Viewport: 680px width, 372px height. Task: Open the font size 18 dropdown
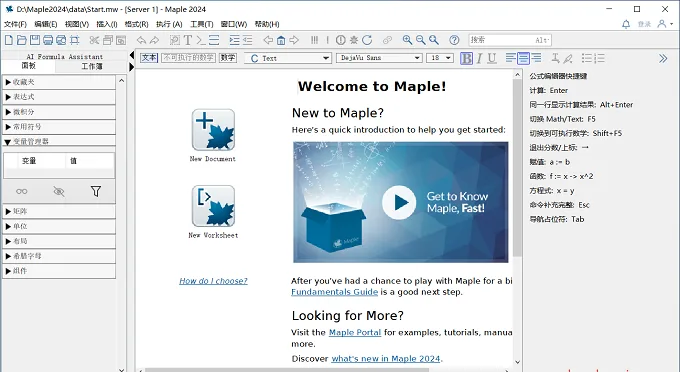click(x=440, y=58)
